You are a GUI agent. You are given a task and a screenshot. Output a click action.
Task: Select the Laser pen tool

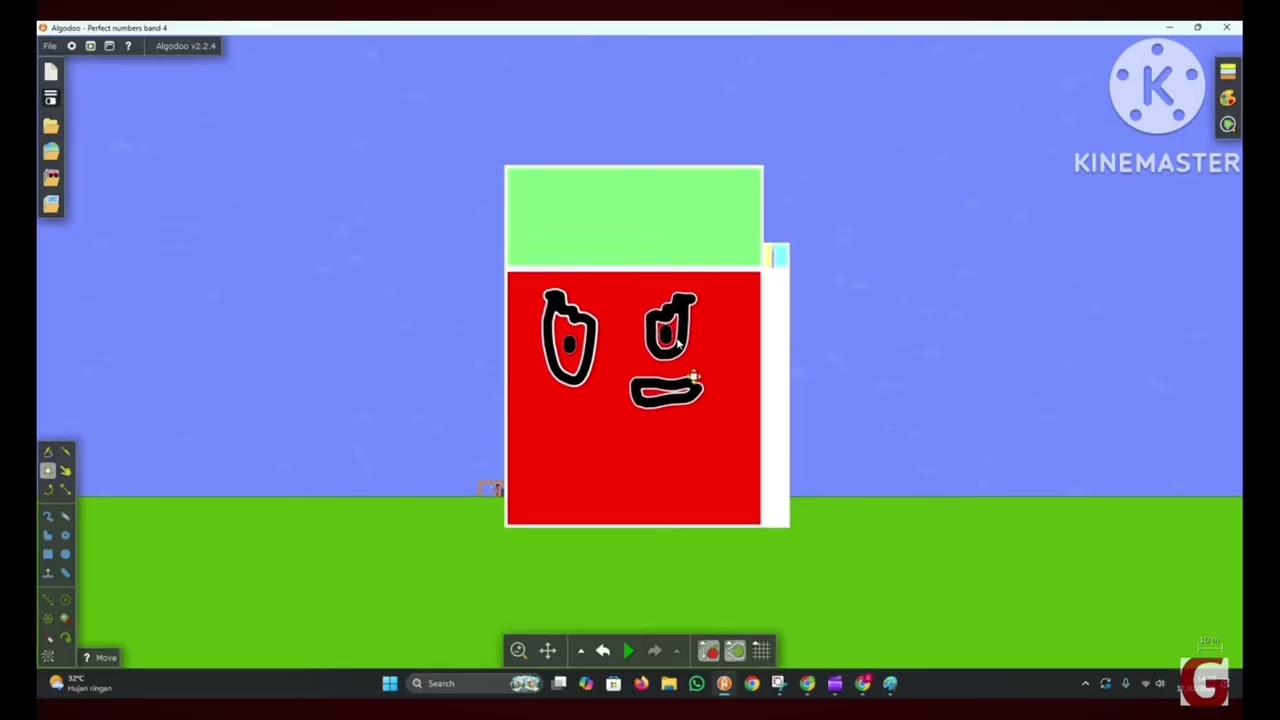pos(47,638)
